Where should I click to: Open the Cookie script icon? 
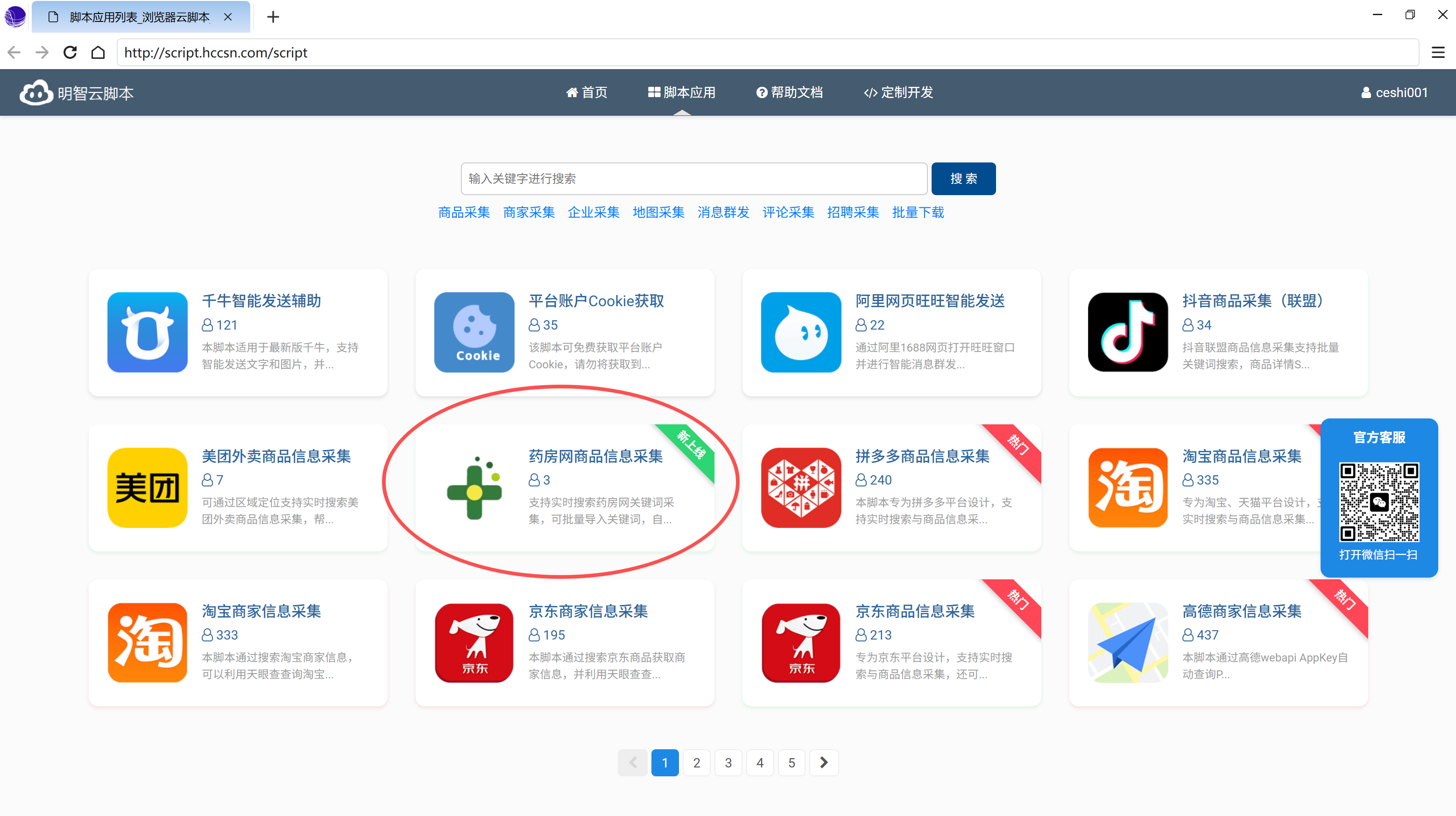pos(474,332)
